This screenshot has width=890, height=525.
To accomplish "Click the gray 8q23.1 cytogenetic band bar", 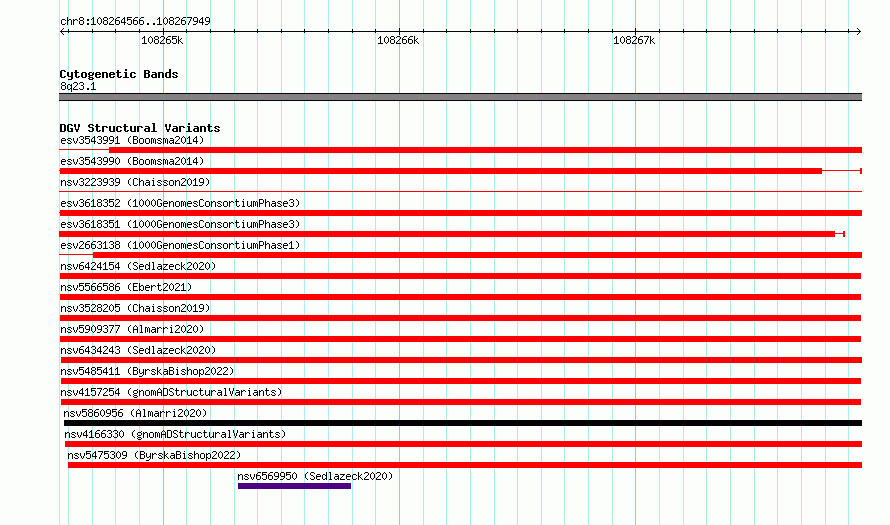I will point(460,97).
